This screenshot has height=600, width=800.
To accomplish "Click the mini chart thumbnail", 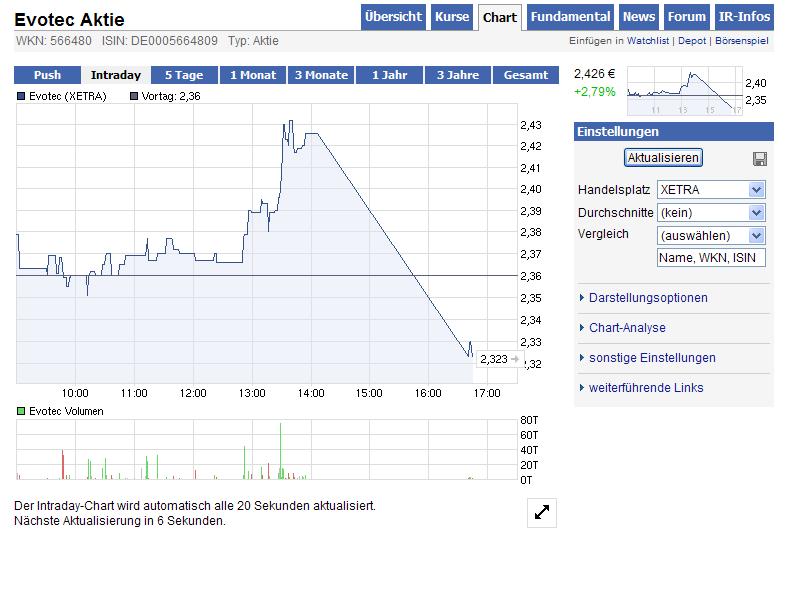I will (685, 90).
